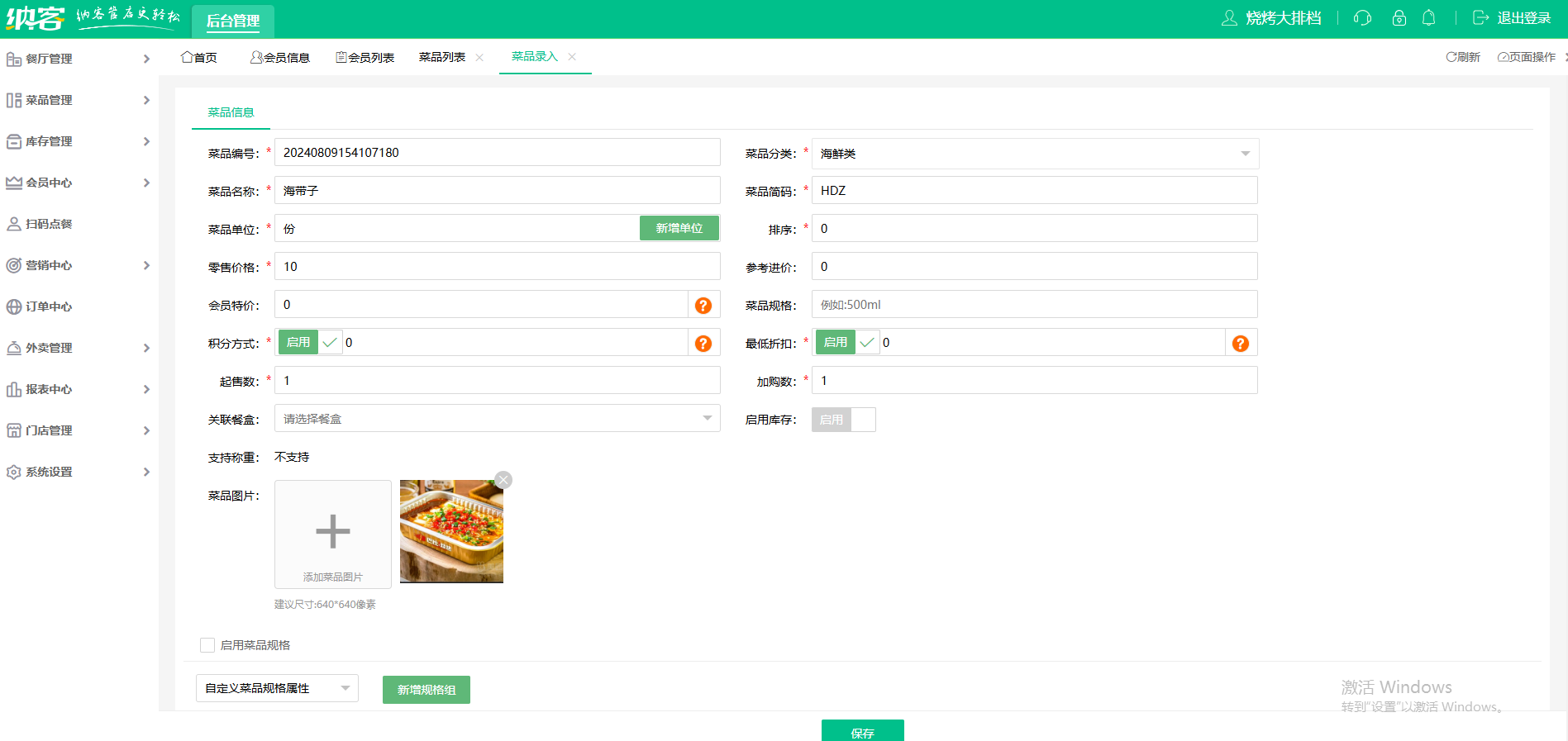The image size is (1568, 741).
Task: Click the 菜品名称 input field
Action: 498,190
